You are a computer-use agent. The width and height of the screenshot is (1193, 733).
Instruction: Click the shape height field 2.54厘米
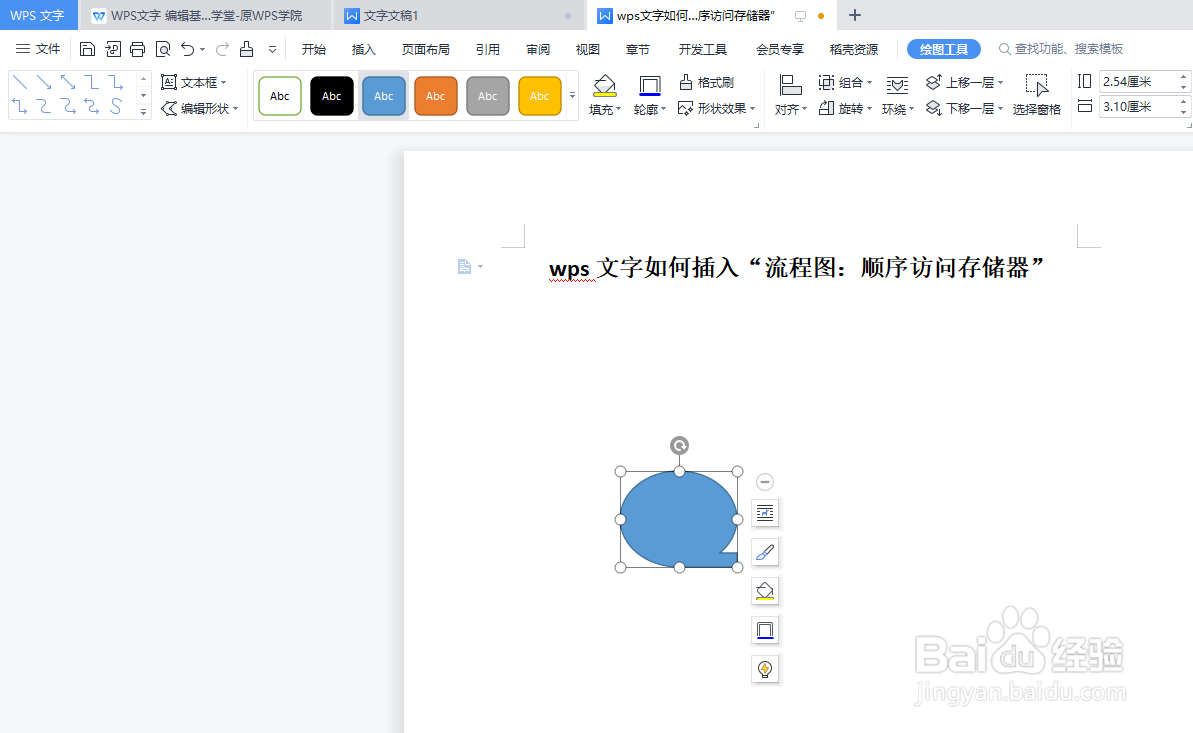[1138, 81]
